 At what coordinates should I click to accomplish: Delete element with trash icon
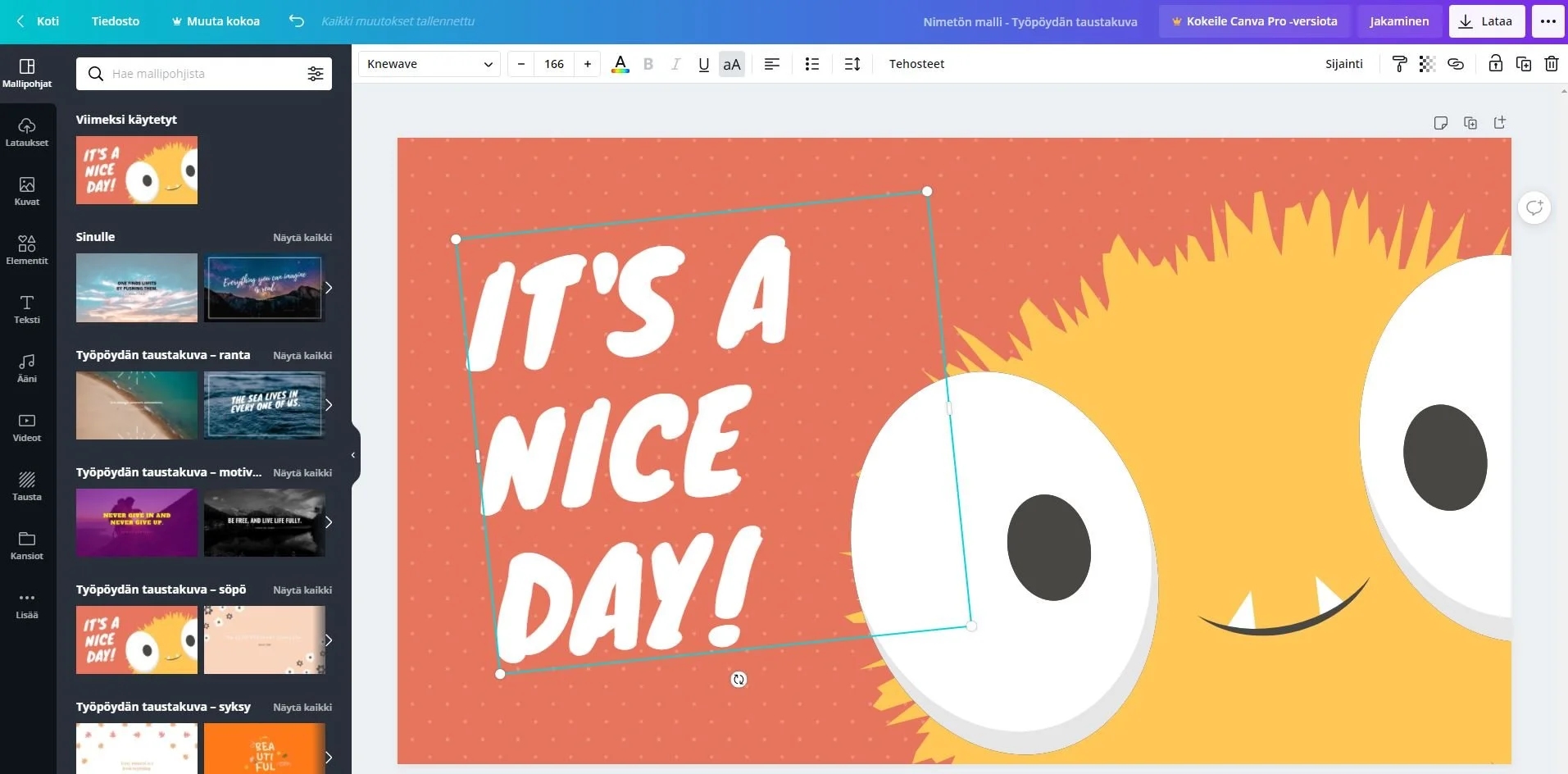1552,64
